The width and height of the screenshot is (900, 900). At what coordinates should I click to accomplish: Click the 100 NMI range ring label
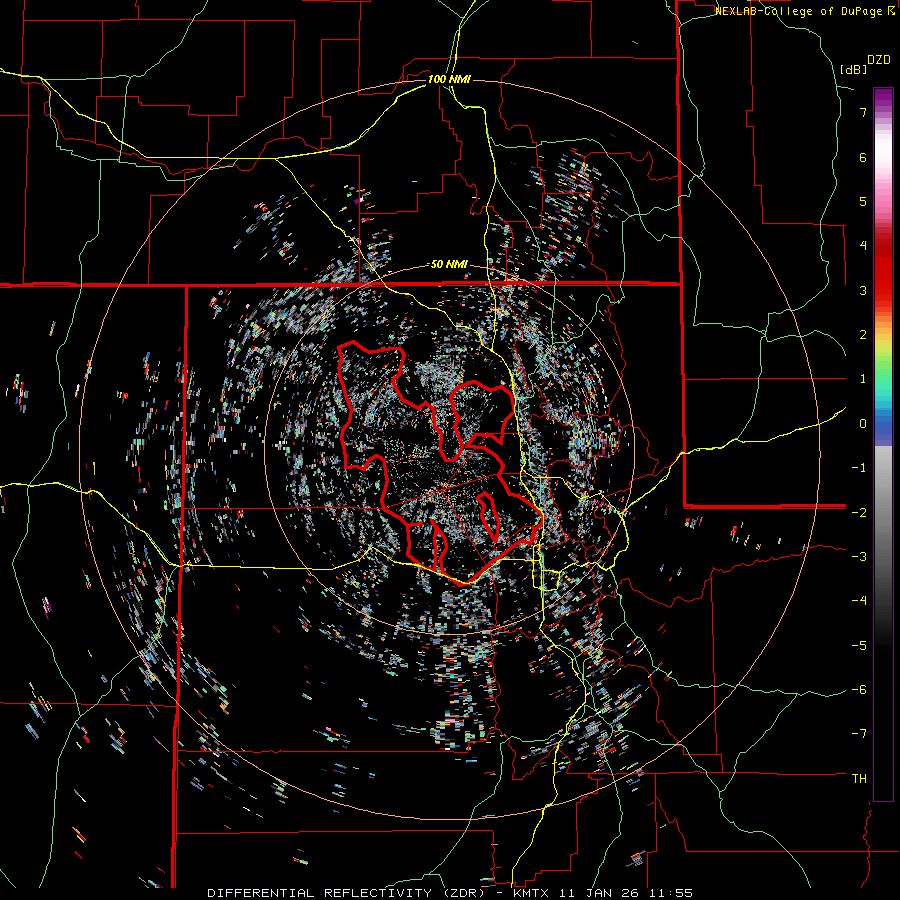tap(449, 79)
